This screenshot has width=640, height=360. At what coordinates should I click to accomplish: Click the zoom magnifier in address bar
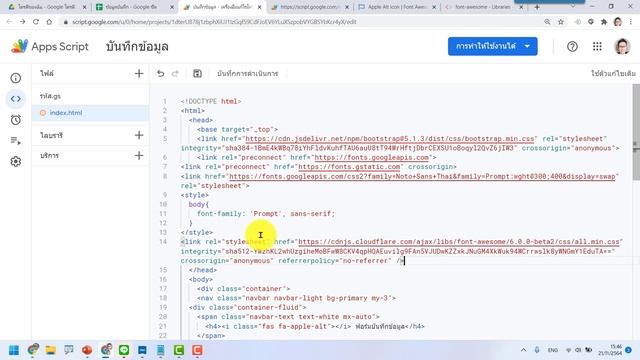[547, 22]
